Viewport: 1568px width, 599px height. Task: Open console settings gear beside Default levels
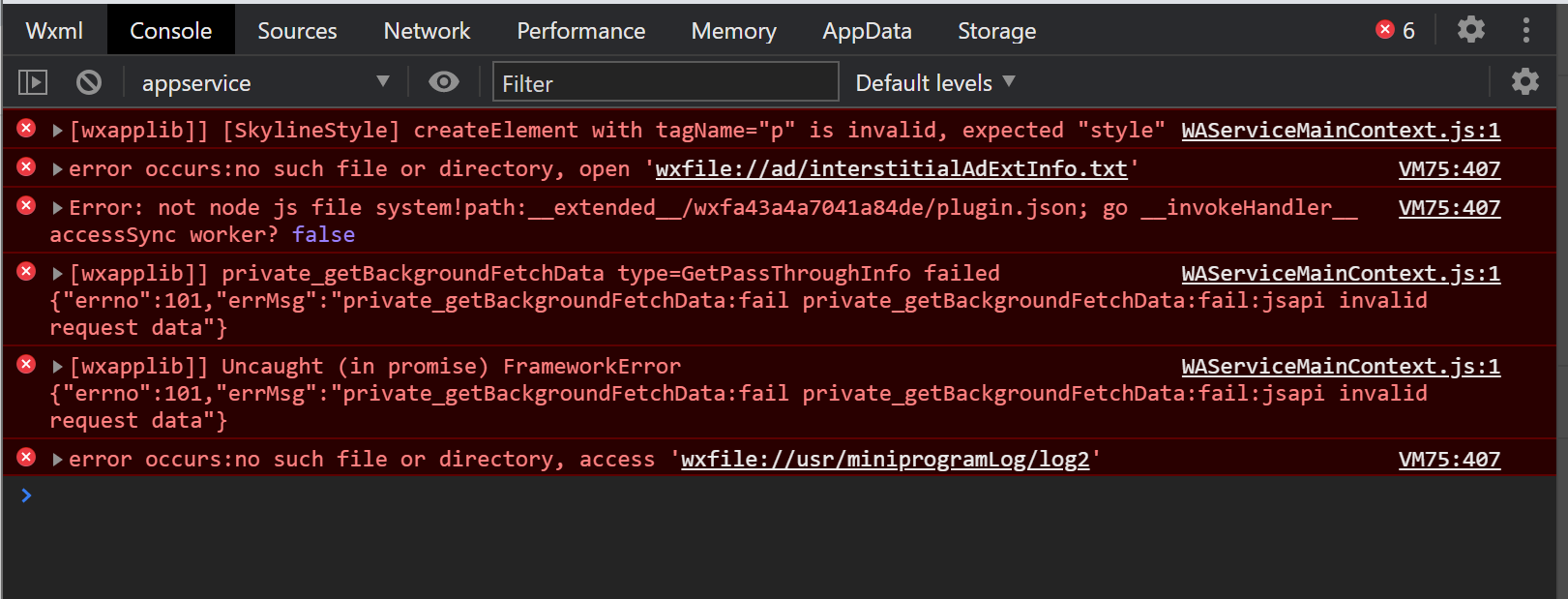tap(1525, 81)
